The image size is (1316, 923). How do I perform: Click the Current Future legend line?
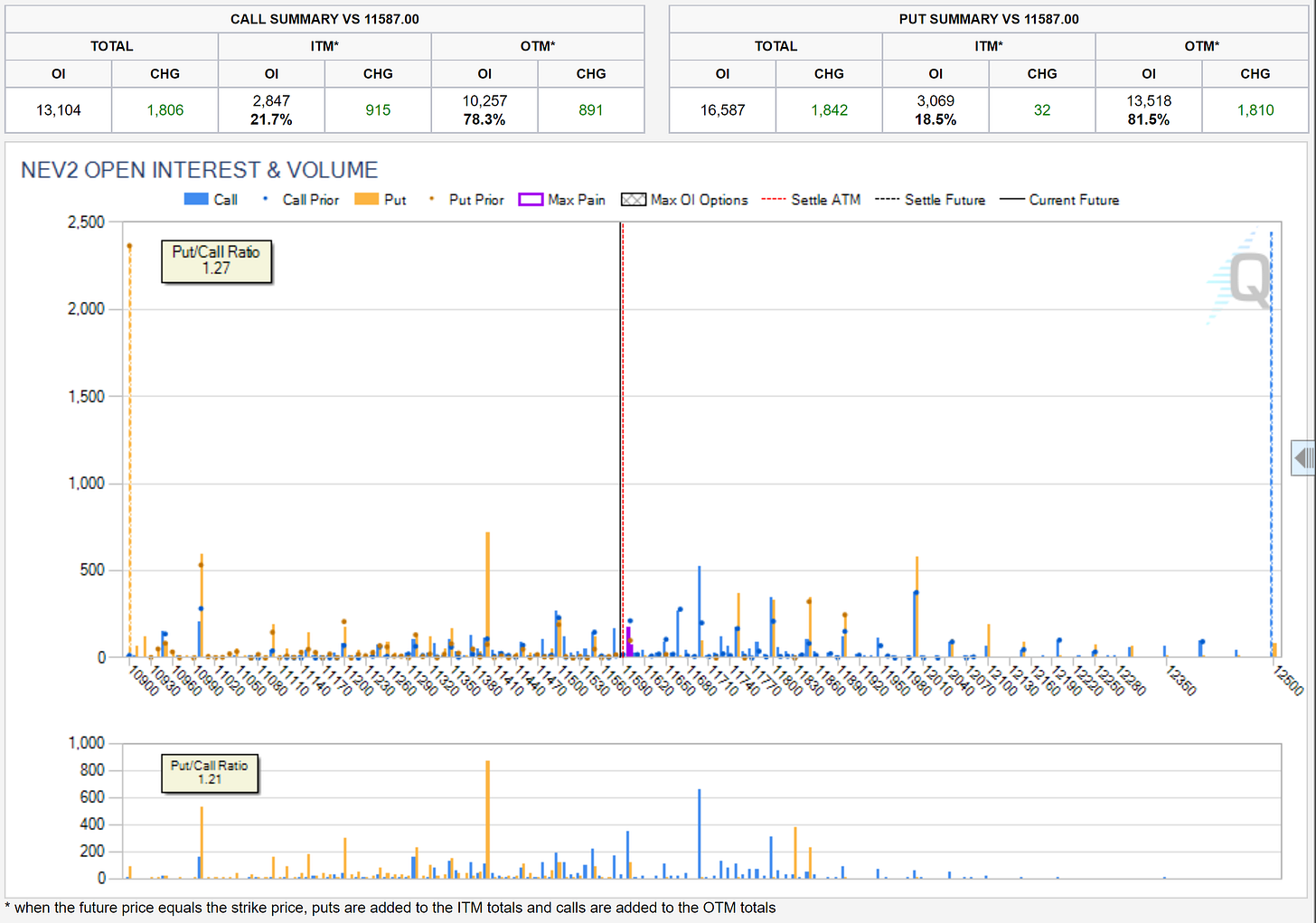pyautogui.click(x=1012, y=200)
